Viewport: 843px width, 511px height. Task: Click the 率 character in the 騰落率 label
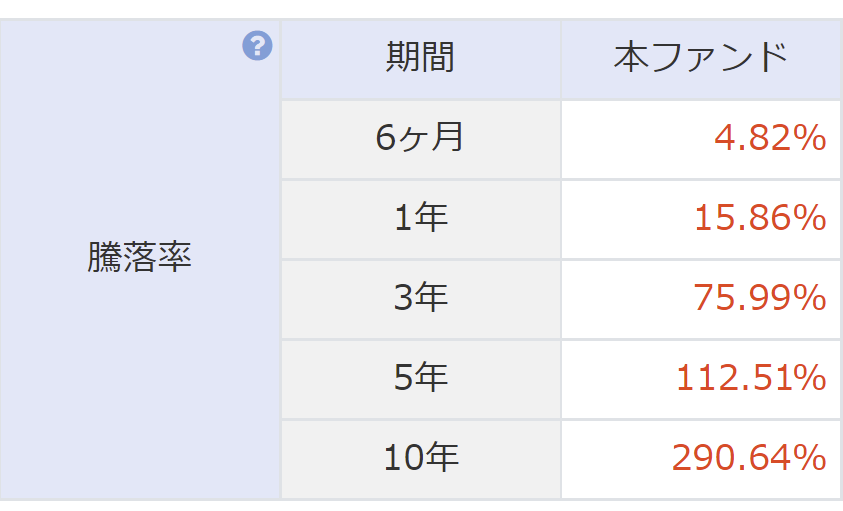pos(175,258)
